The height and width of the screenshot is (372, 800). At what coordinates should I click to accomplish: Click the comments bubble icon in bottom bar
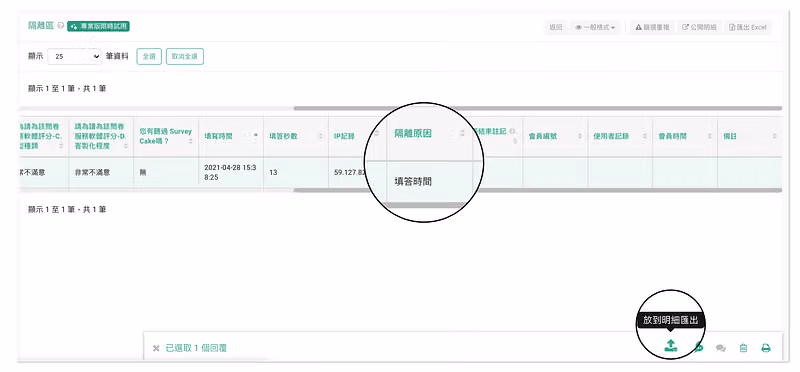pyautogui.click(x=720, y=348)
